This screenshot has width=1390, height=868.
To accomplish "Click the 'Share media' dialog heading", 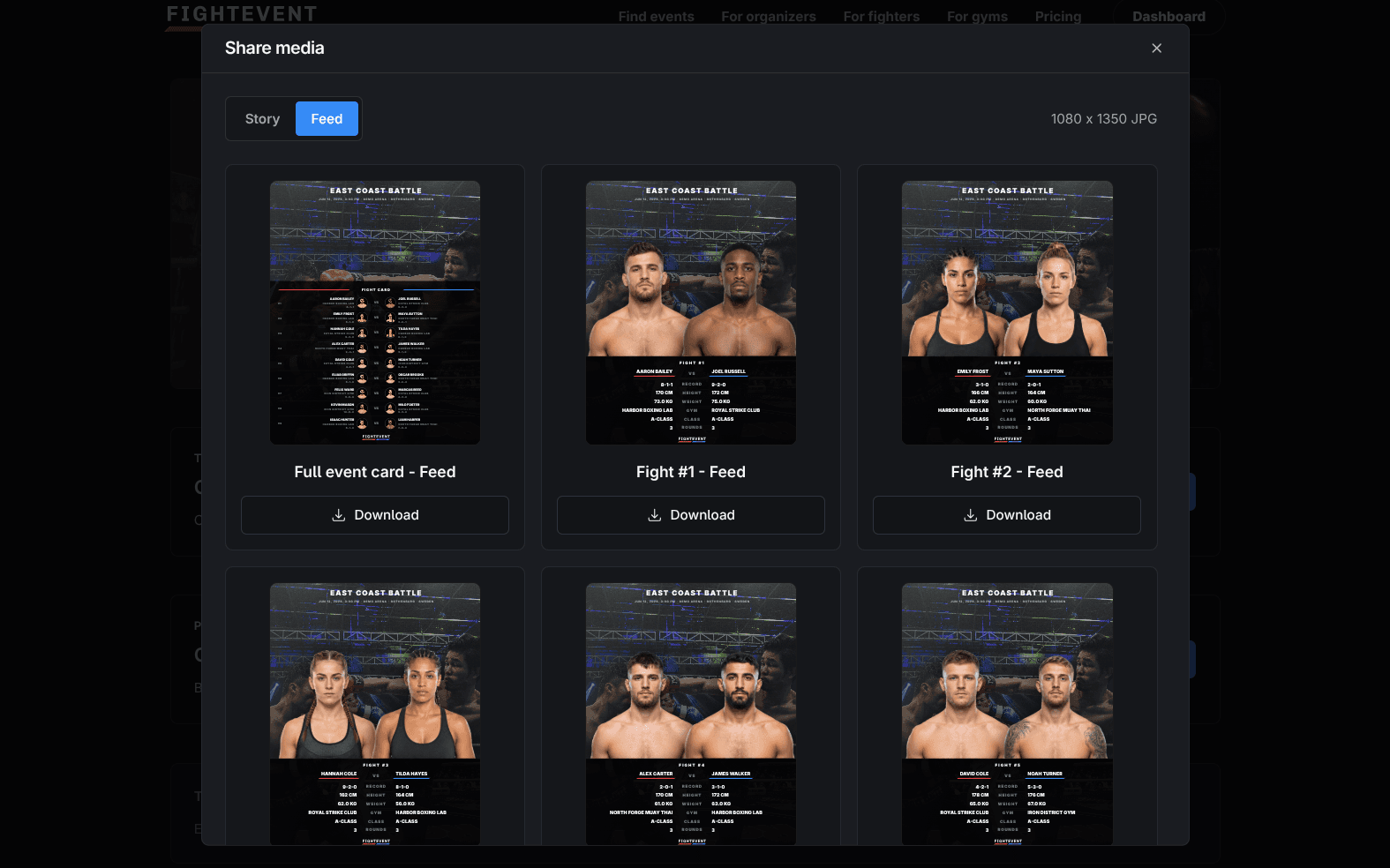I will 274,49.
